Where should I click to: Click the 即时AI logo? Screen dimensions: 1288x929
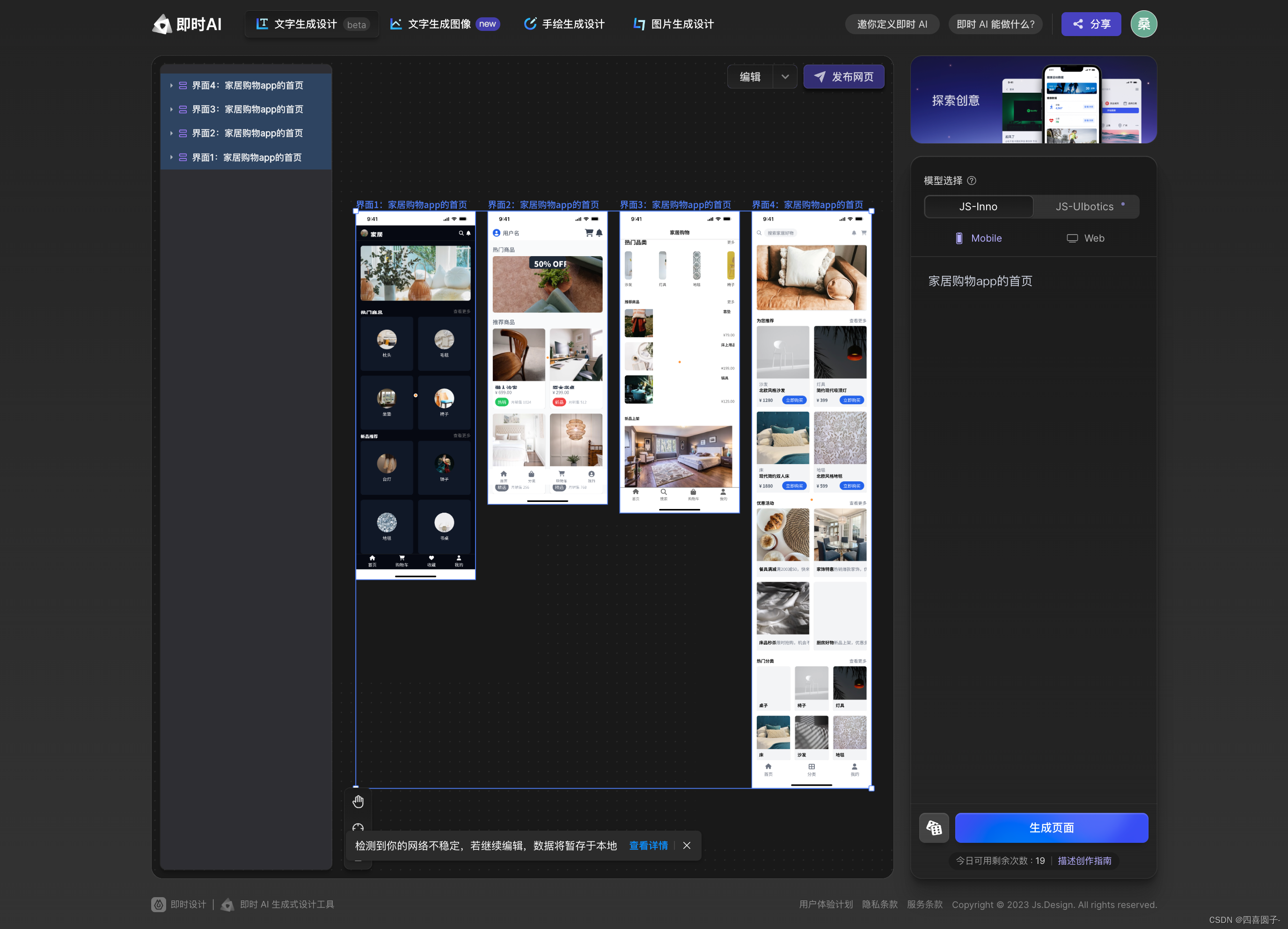(187, 24)
